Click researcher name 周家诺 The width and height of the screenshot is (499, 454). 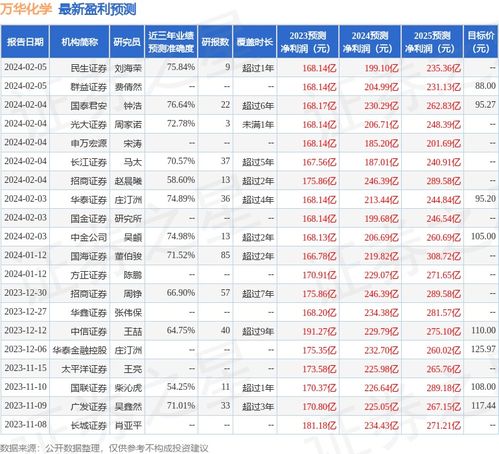128,125
